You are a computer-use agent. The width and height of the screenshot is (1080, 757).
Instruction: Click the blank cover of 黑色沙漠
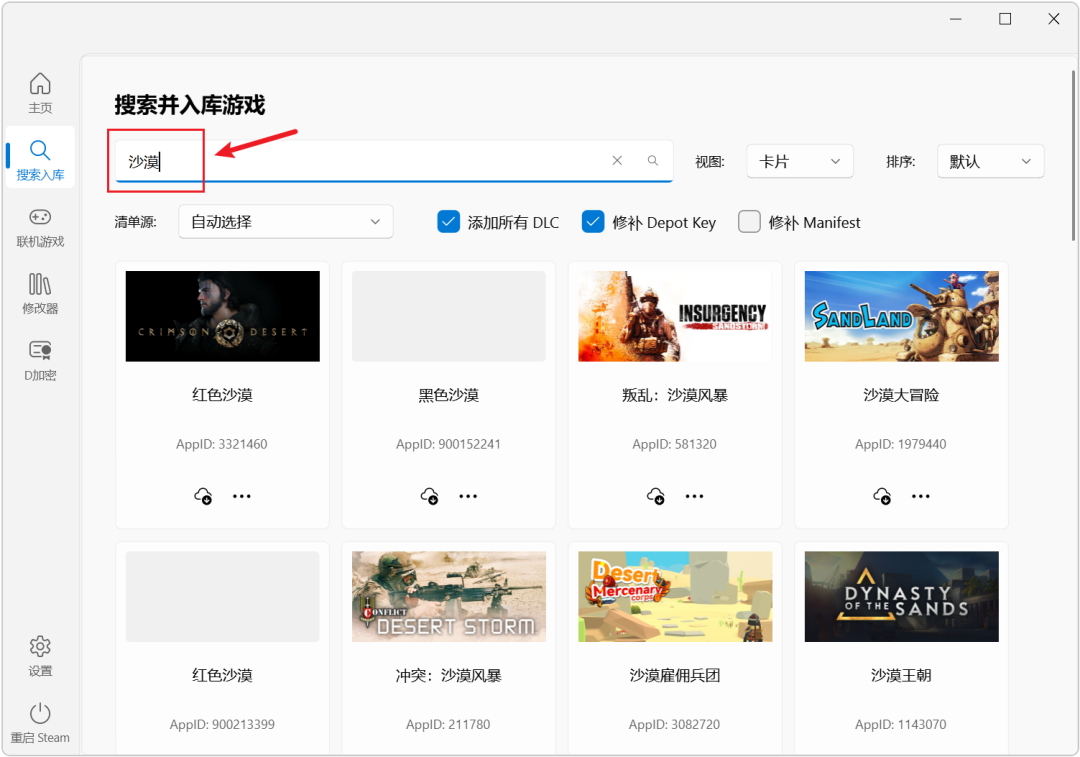(x=449, y=316)
